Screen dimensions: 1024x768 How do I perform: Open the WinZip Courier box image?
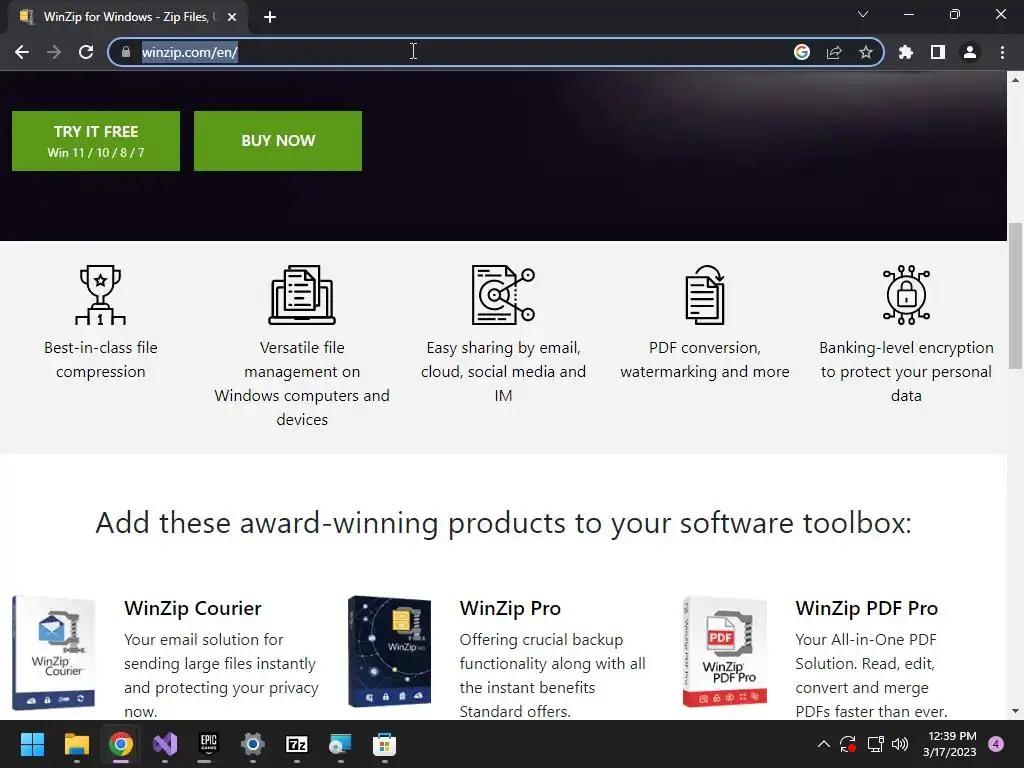click(x=54, y=652)
